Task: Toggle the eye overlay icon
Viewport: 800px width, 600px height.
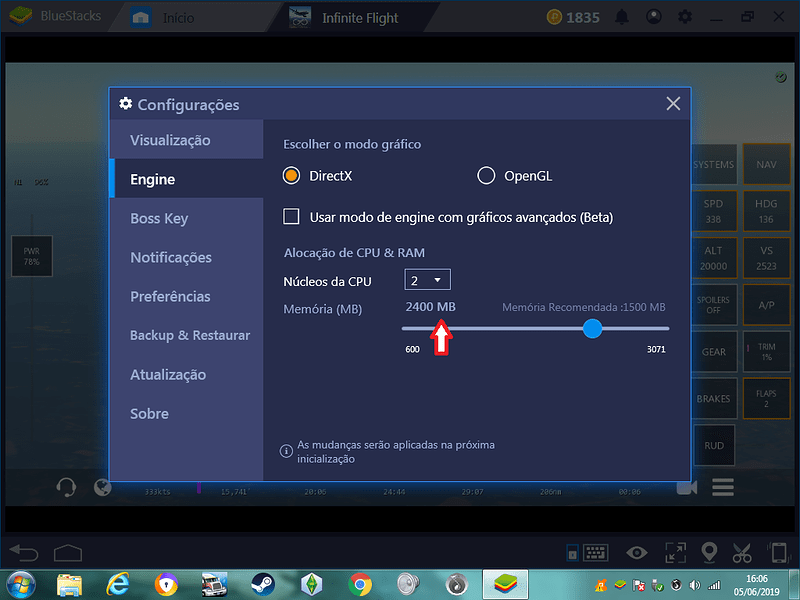Action: coord(637,553)
